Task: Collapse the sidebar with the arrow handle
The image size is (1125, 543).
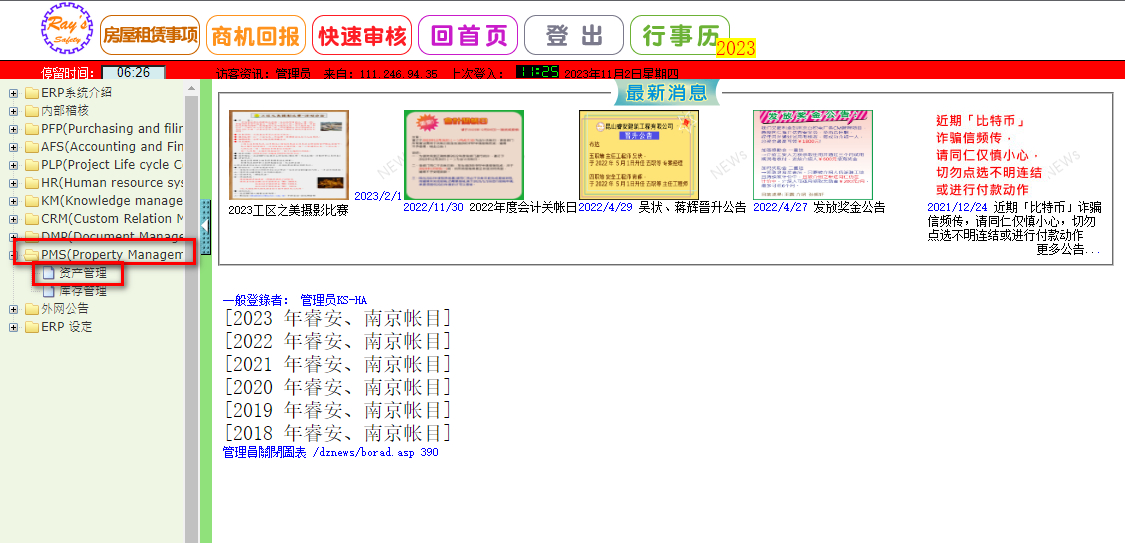Action: pyautogui.click(x=206, y=228)
